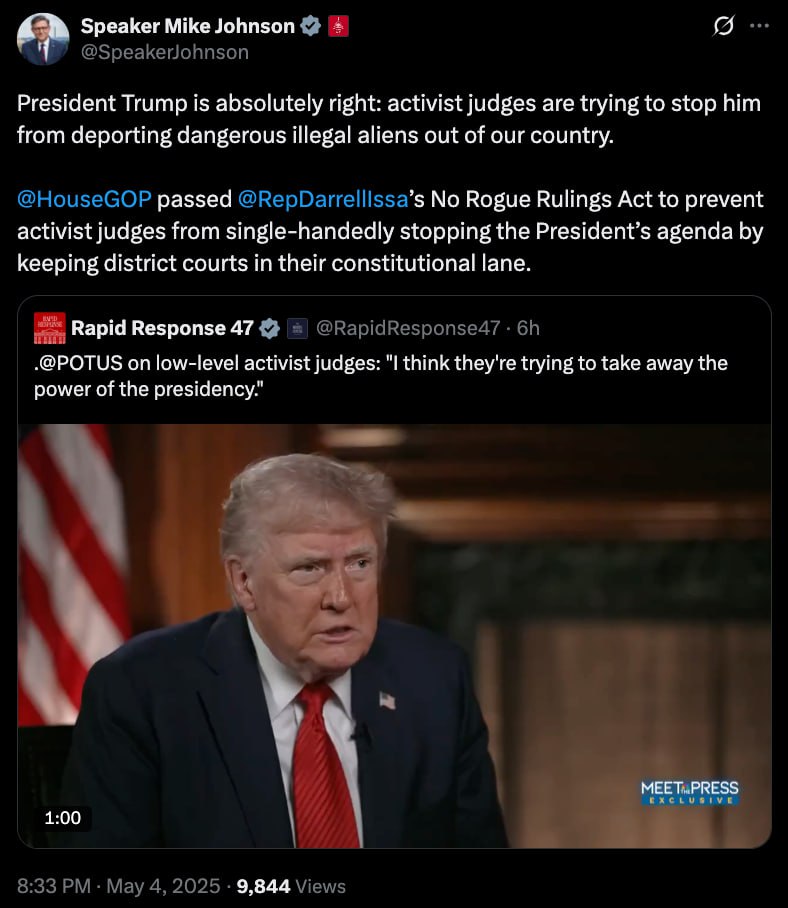The image size is (788, 908).
Task: Click the Grok slash-circle icon
Action: point(724,26)
